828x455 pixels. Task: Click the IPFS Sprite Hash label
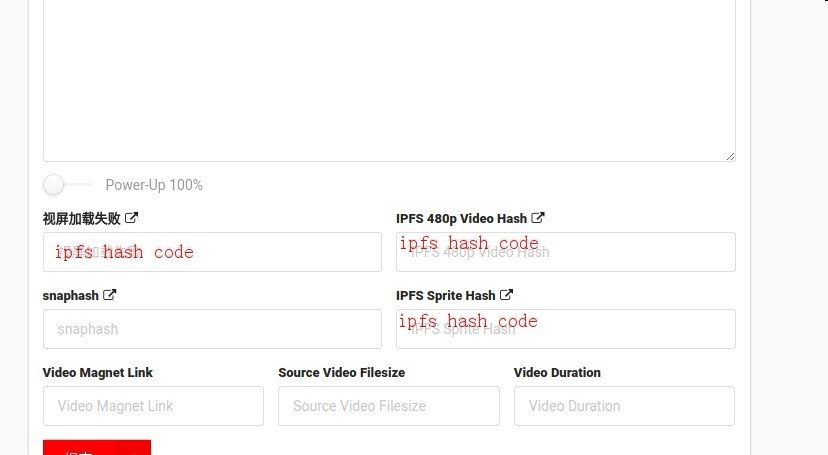tap(446, 296)
